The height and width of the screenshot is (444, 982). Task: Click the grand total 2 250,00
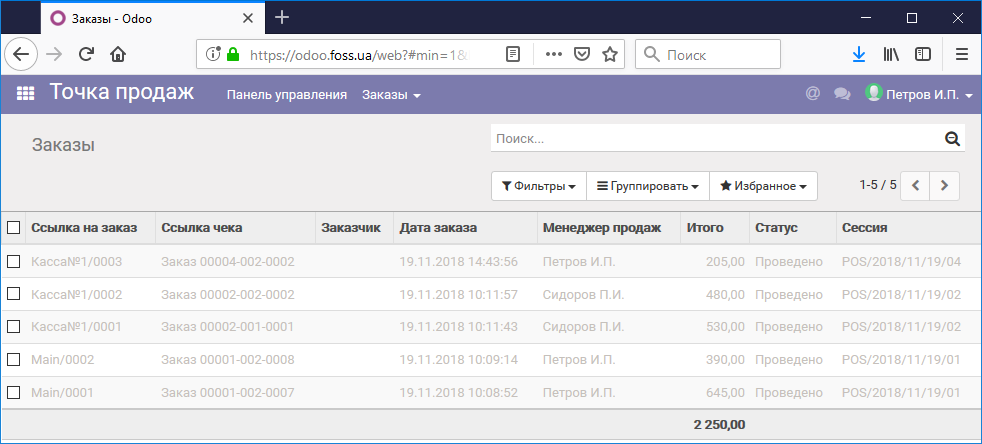[x=720, y=425]
